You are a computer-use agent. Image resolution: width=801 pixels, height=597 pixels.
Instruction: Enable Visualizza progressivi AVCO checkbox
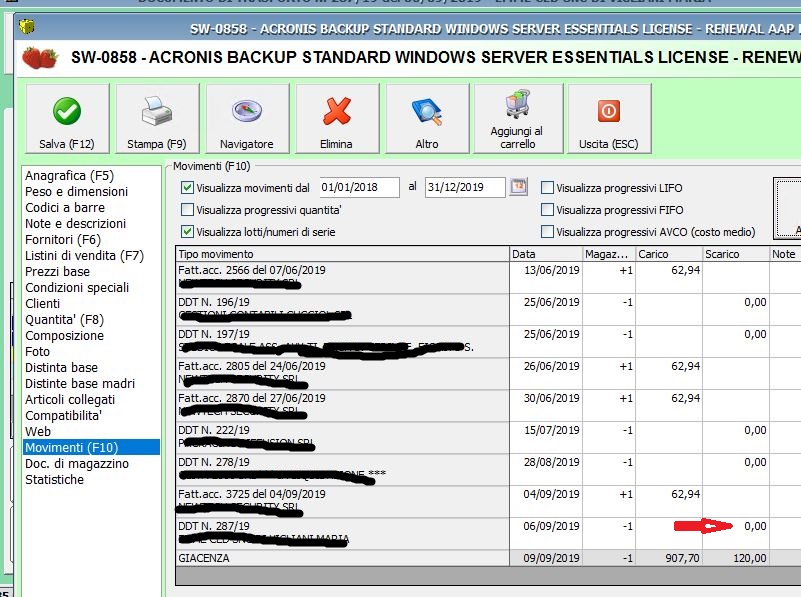547,231
